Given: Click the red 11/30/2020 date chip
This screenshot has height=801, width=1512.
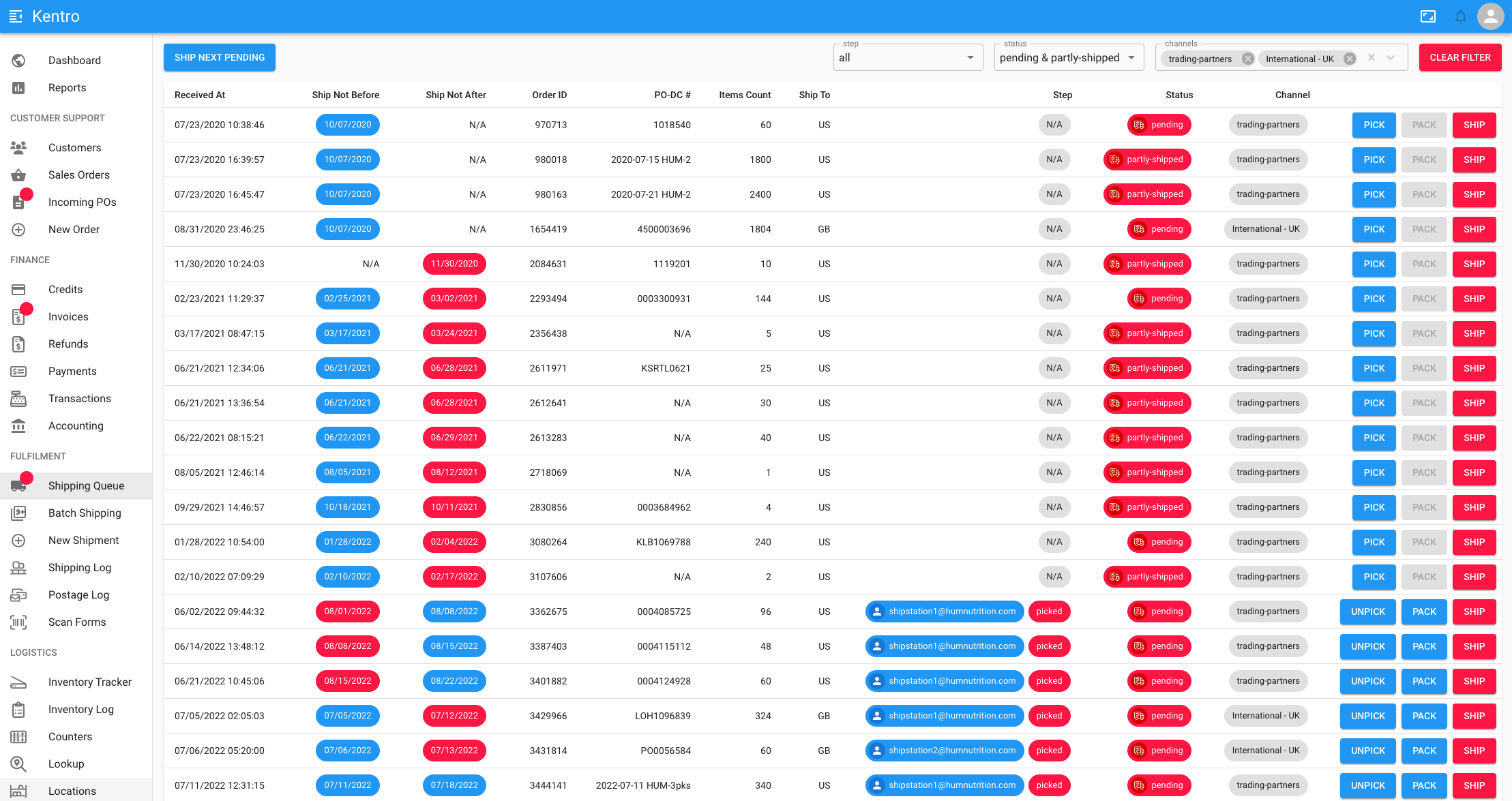Looking at the screenshot, I should click(x=454, y=264).
